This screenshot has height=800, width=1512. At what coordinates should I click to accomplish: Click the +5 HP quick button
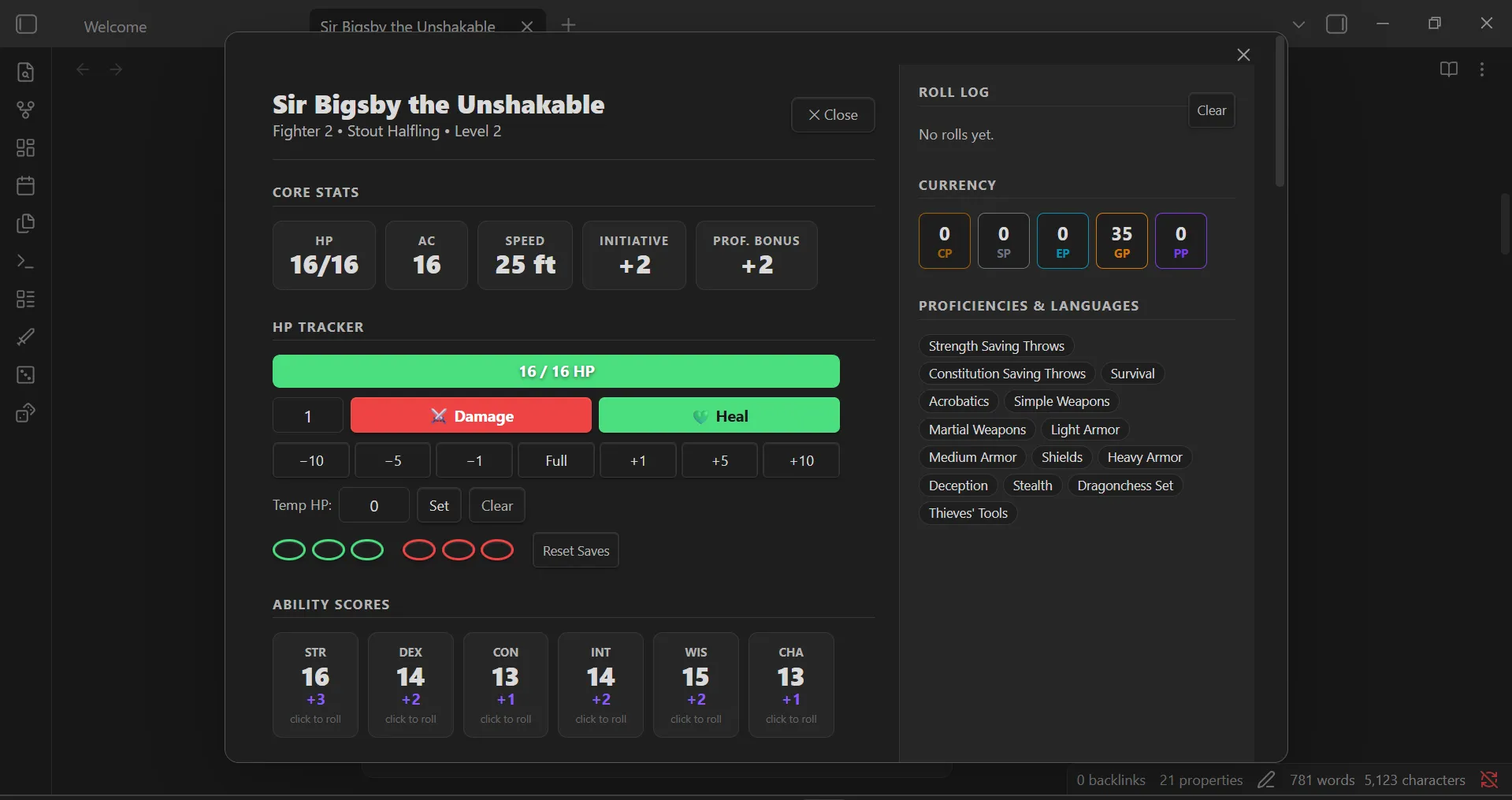[x=720, y=460]
